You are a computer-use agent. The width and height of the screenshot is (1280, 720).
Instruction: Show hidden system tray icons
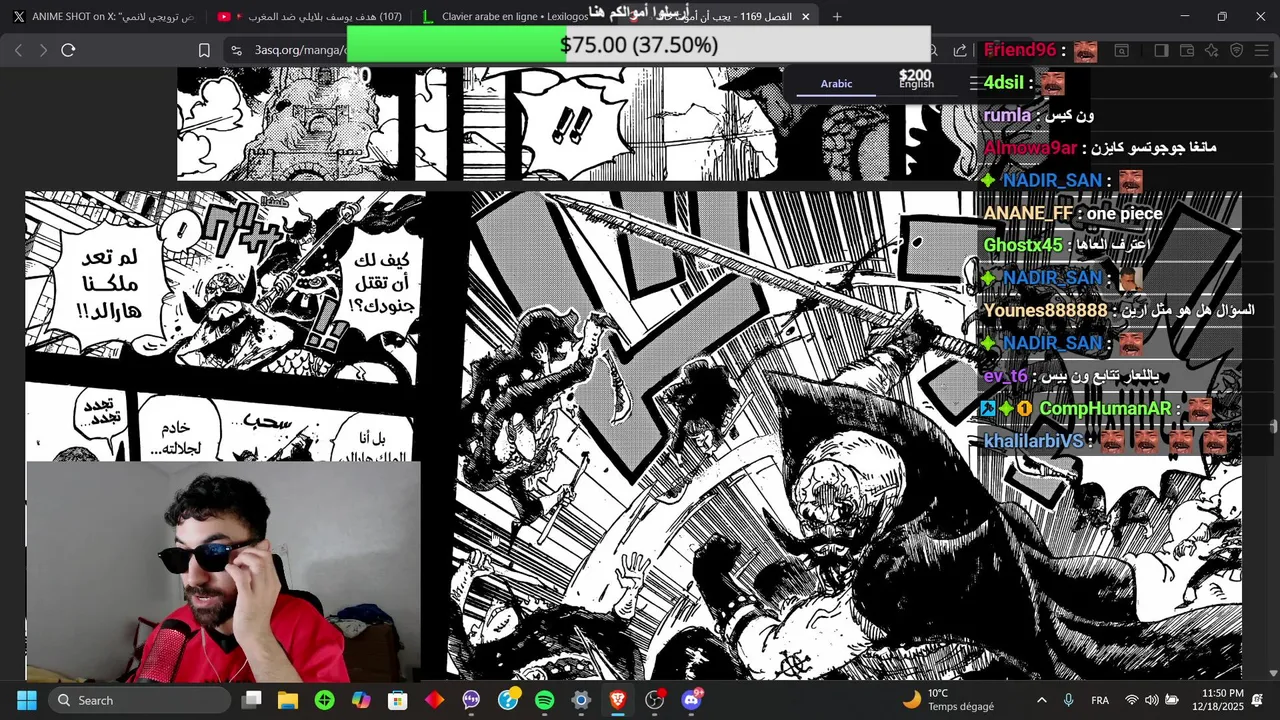[x=1042, y=700]
